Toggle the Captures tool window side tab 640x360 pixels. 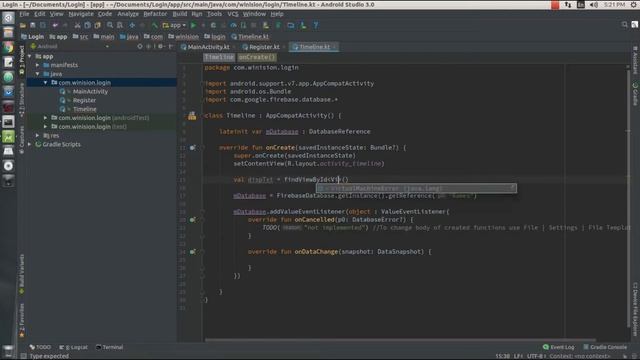coord(22,139)
